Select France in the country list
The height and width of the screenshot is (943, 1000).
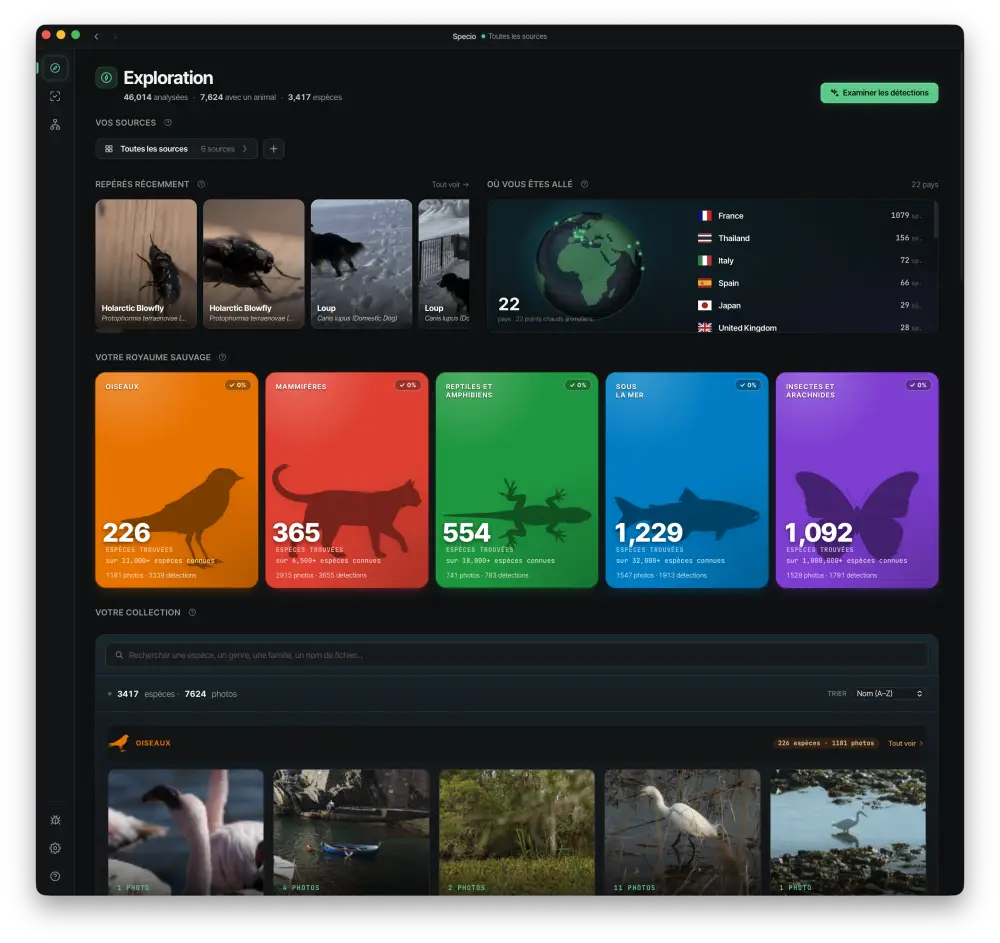[x=811, y=216]
